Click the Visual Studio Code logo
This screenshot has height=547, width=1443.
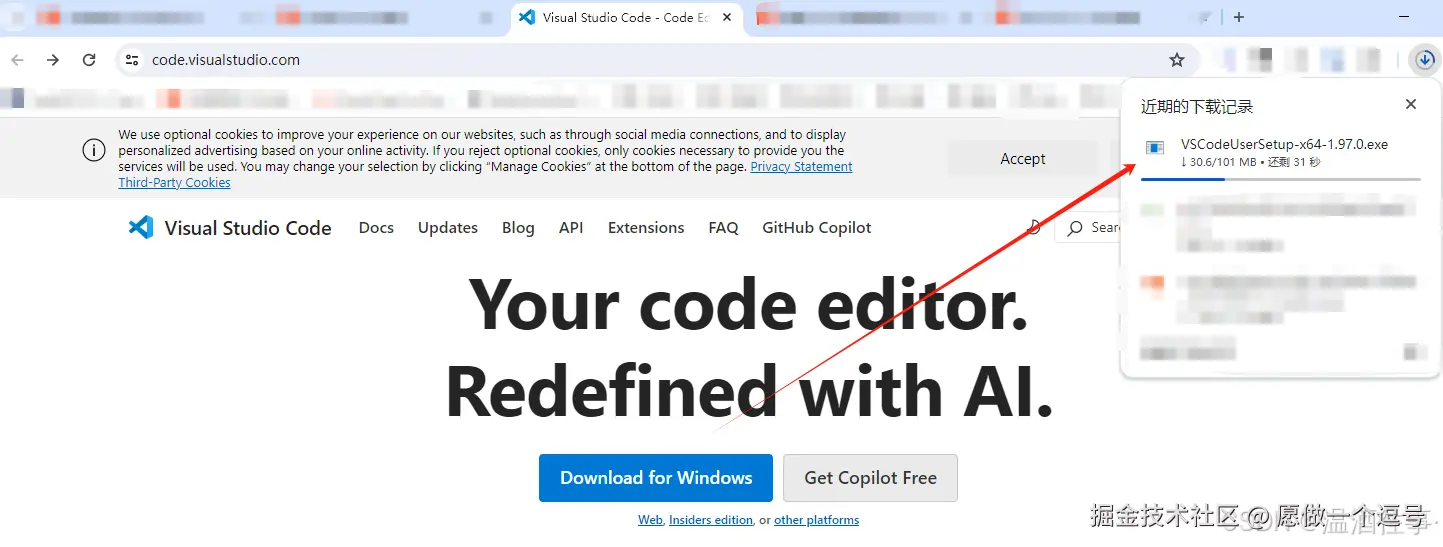[x=141, y=227]
